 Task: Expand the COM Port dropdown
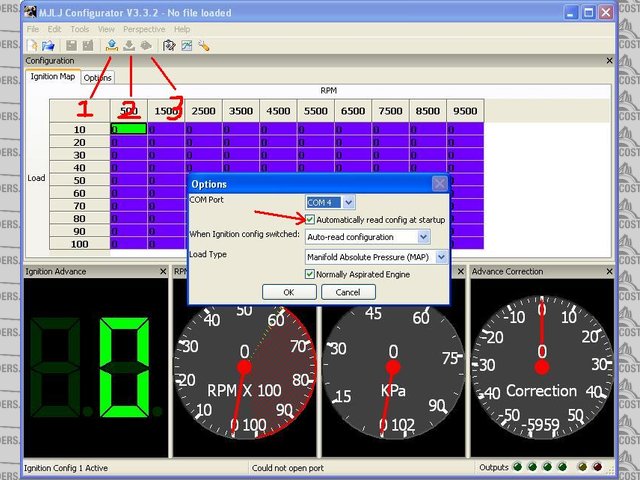(349, 203)
